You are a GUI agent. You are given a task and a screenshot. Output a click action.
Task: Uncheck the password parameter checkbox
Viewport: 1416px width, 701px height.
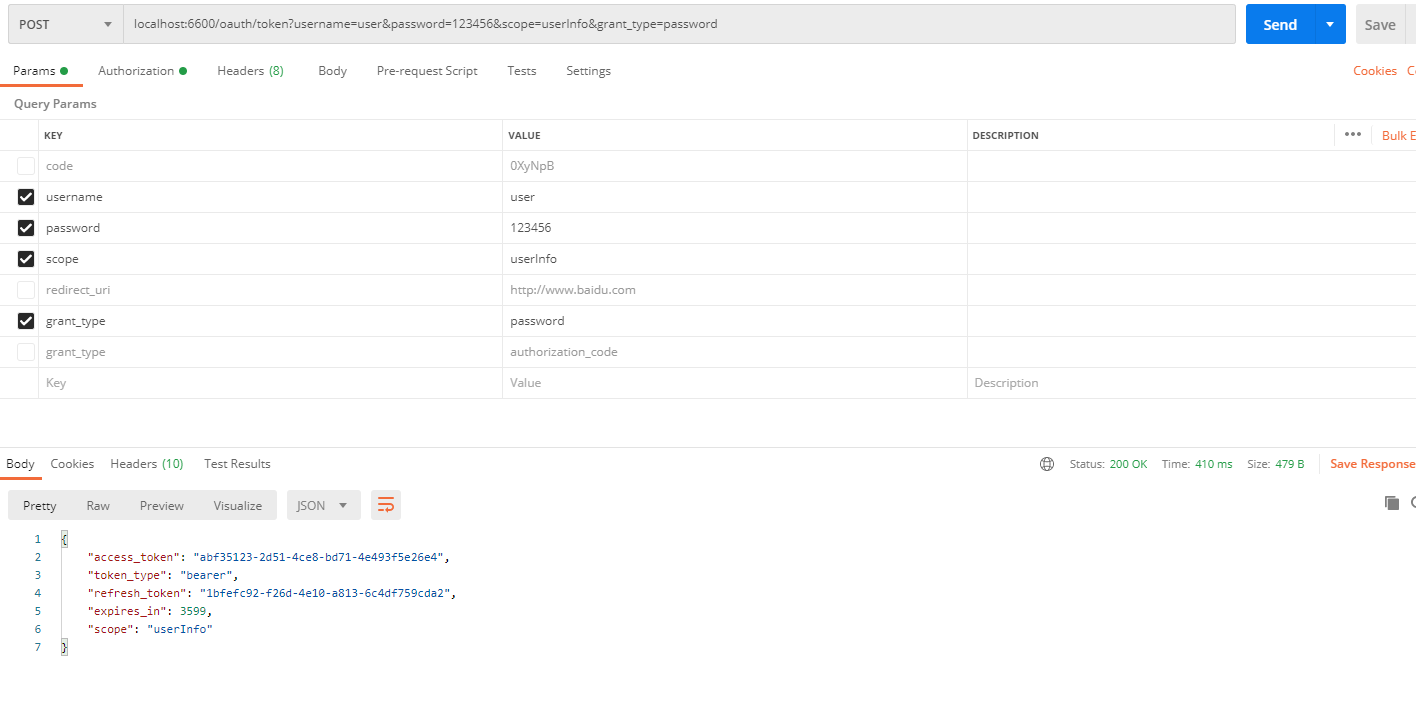click(26, 228)
